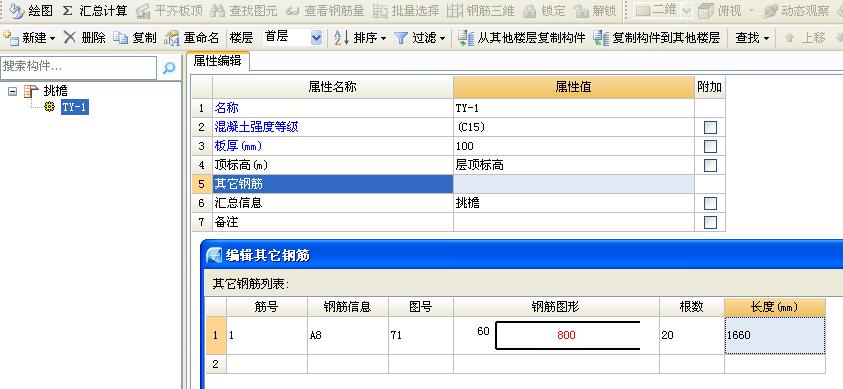Click the (C15) concrete grade value

coord(574,127)
